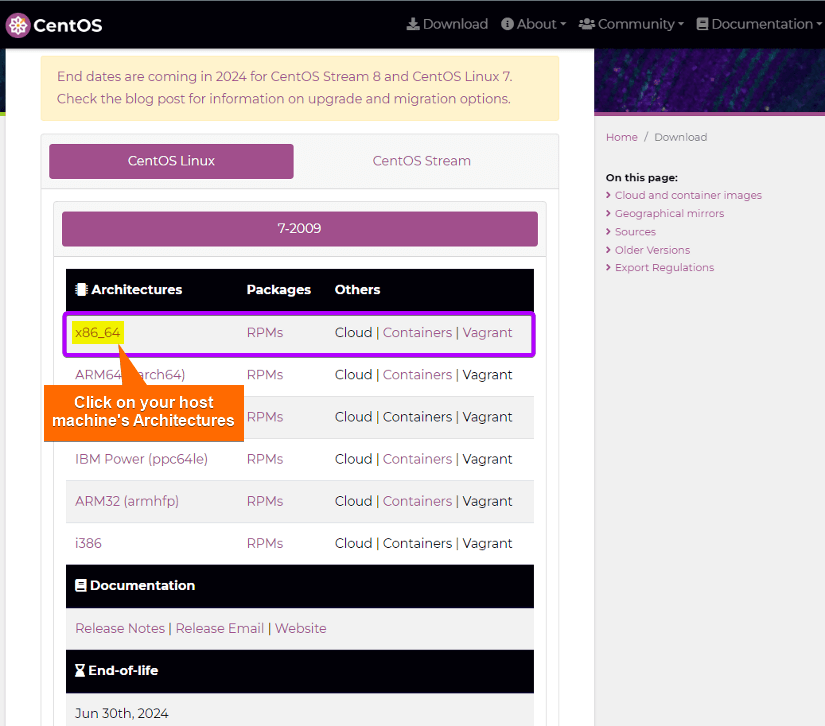Screen dimensions: 825x726
Task: Jump to Sources section
Action: (x=635, y=232)
